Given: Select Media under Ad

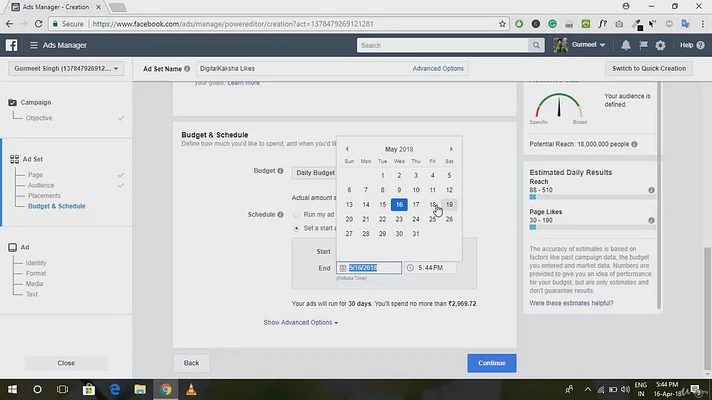Looking at the screenshot, I should pyautogui.click(x=35, y=284).
